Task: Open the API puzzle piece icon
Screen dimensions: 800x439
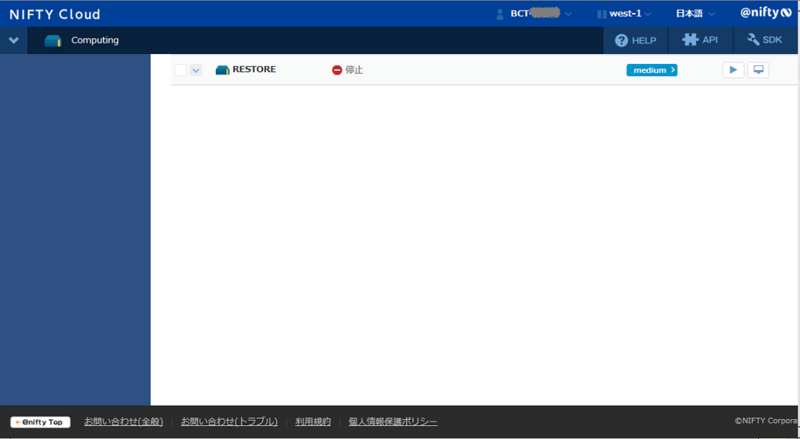Action: coord(690,40)
